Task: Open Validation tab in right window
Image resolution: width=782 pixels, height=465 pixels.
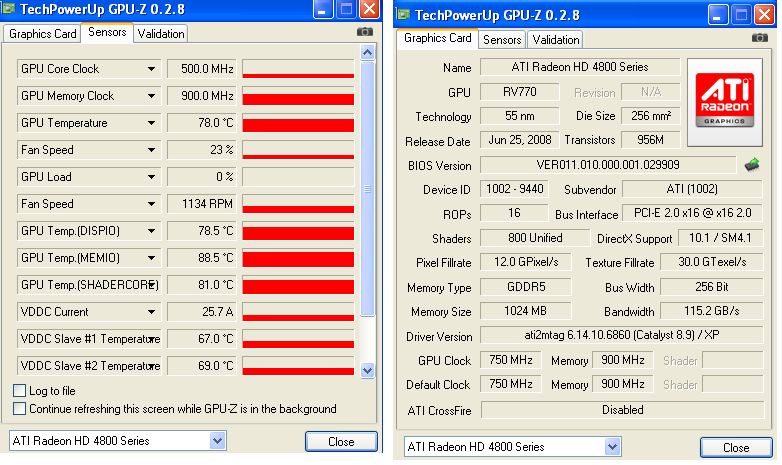Action: 556,39
